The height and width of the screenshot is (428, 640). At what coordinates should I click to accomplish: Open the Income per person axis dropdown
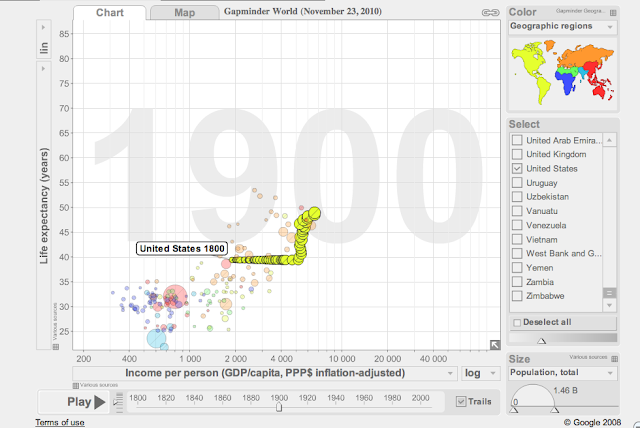coord(264,373)
